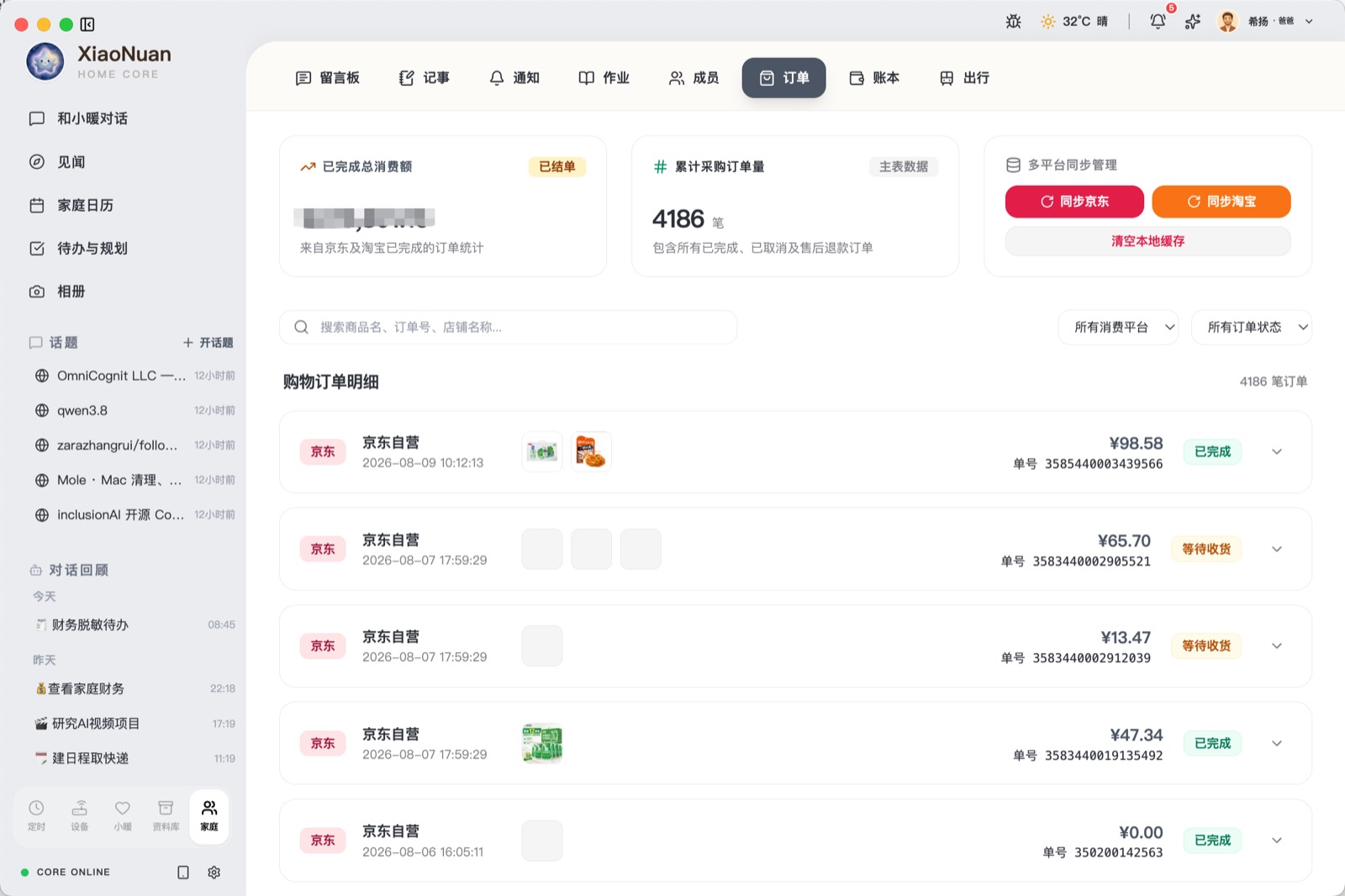
Task: Click order number 3583440002912039
Action: coord(1091,658)
